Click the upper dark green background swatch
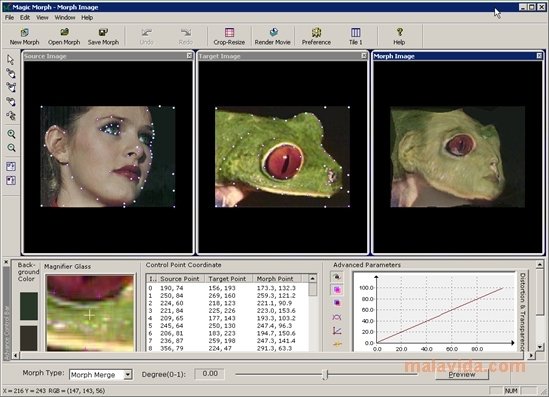The width and height of the screenshot is (549, 397). pos(29,306)
